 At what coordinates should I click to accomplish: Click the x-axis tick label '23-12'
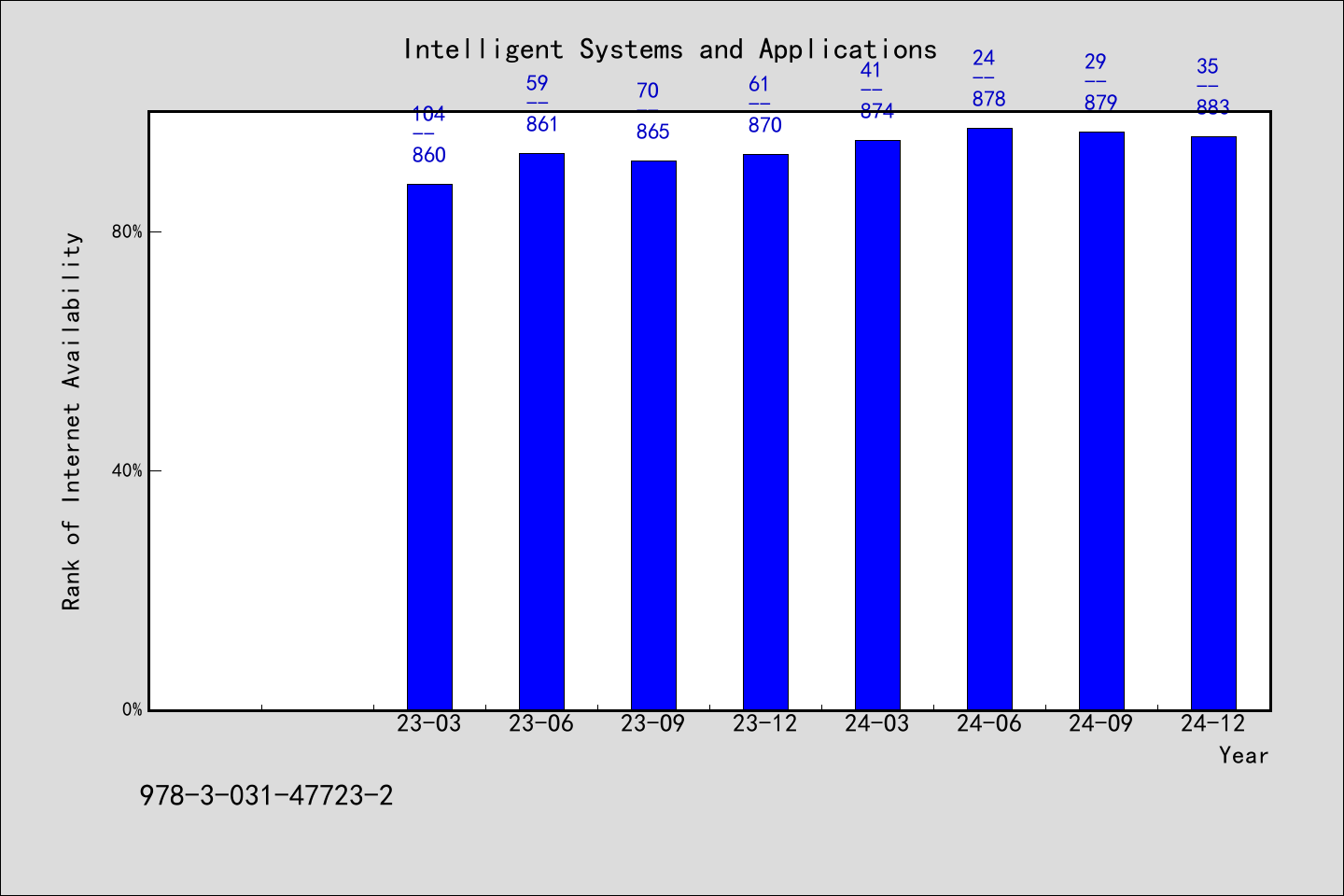click(x=765, y=723)
